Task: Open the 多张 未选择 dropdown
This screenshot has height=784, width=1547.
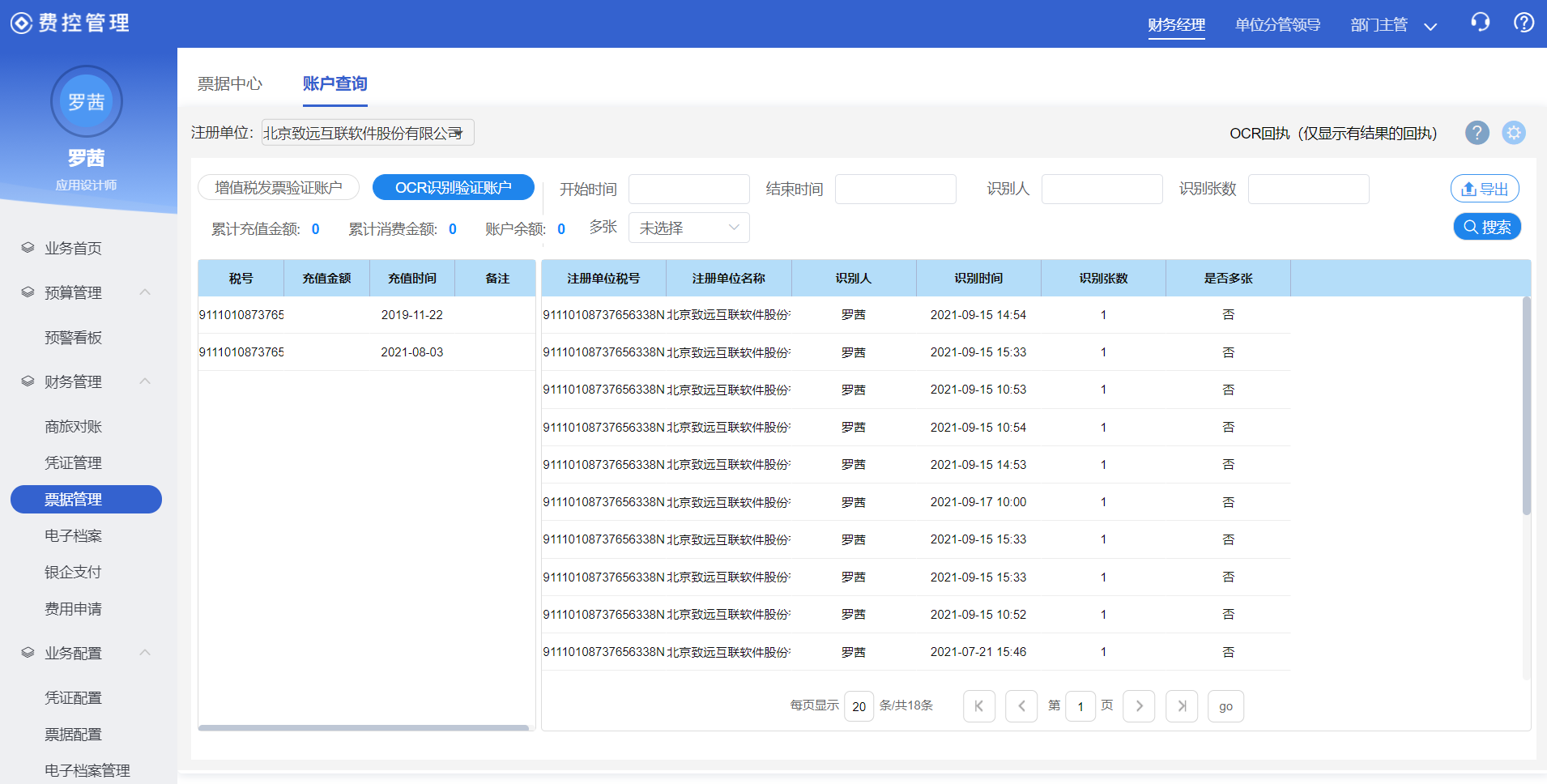Action: [689, 228]
